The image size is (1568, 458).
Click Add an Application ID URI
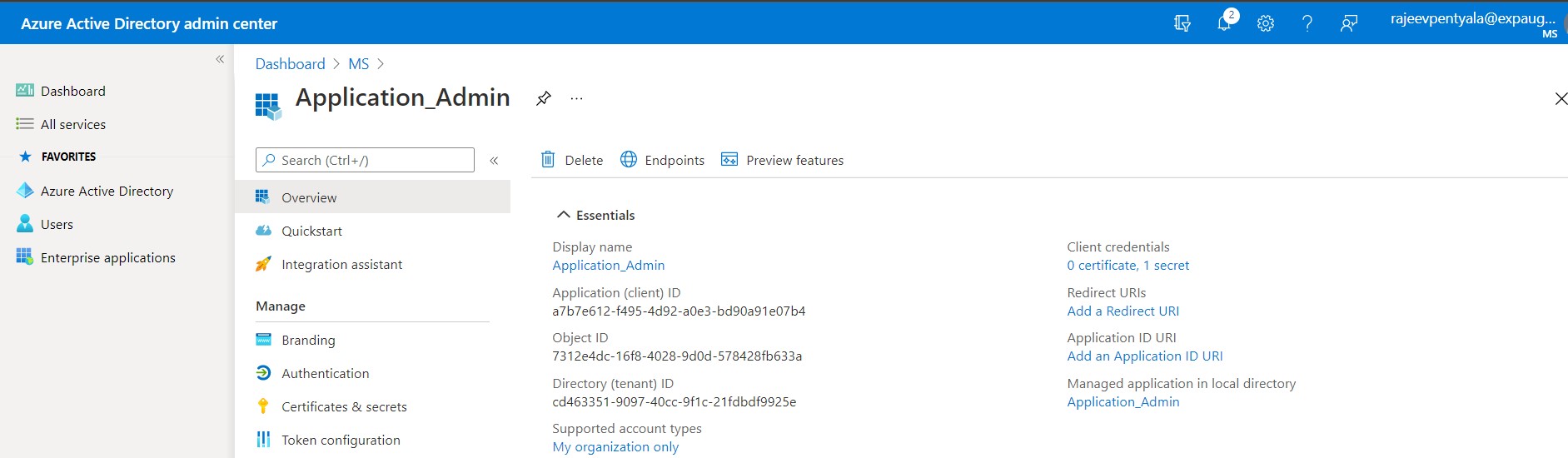pos(1145,356)
